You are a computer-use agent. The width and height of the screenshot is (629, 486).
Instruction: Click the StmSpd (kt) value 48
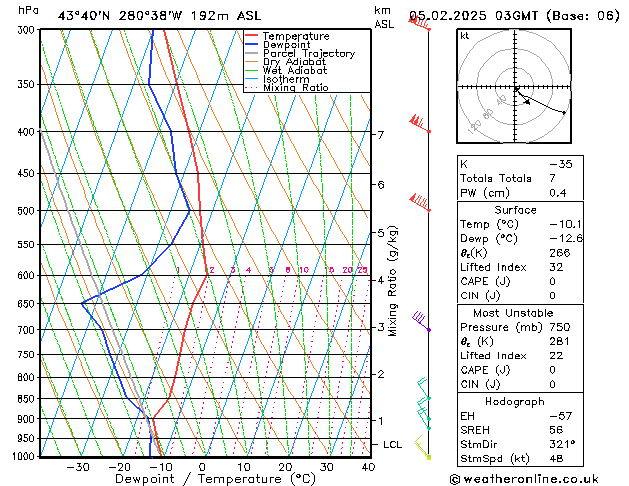[x=556, y=459]
